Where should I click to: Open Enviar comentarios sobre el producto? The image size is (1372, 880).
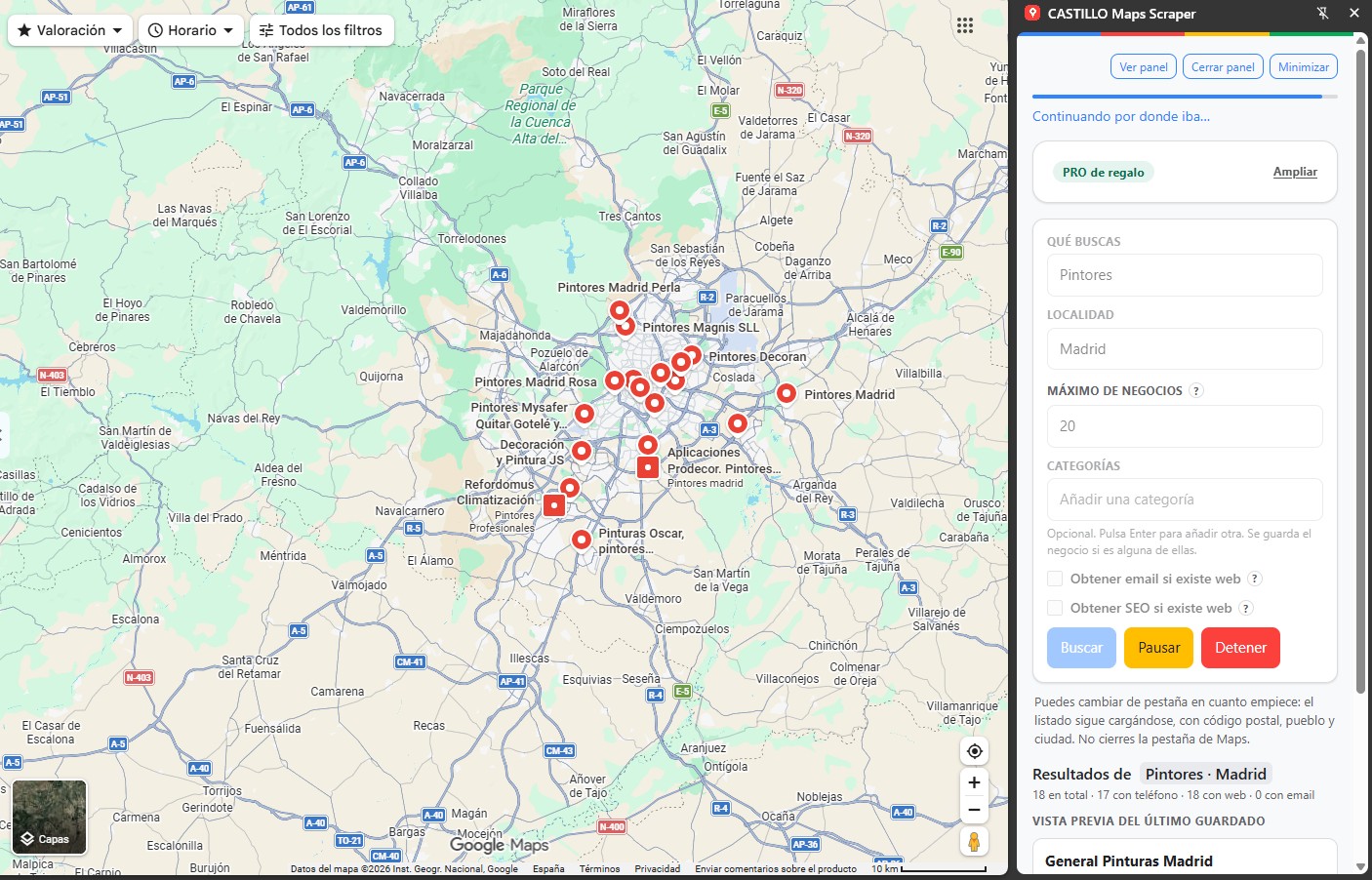point(776,868)
